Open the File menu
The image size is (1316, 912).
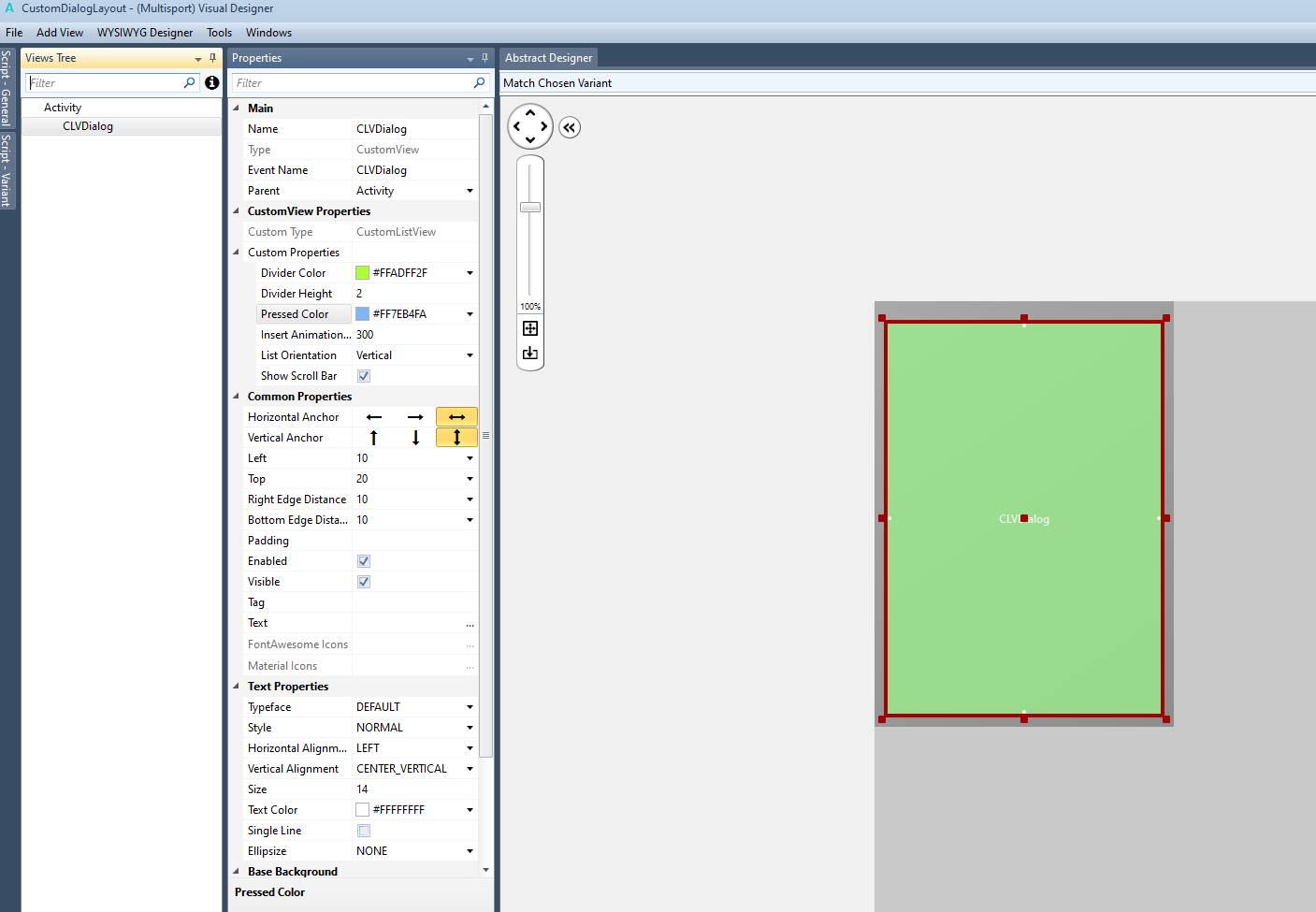pos(14,32)
